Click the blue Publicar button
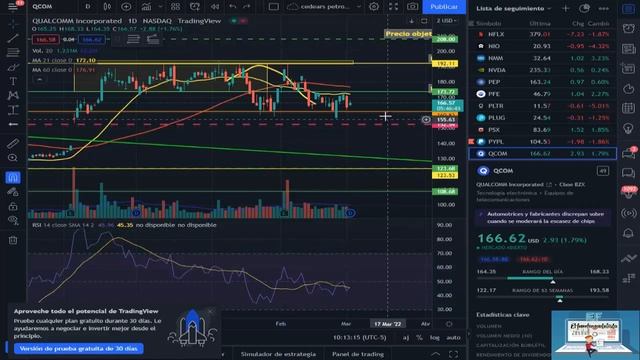This screenshot has height=360, width=640. click(x=444, y=7)
